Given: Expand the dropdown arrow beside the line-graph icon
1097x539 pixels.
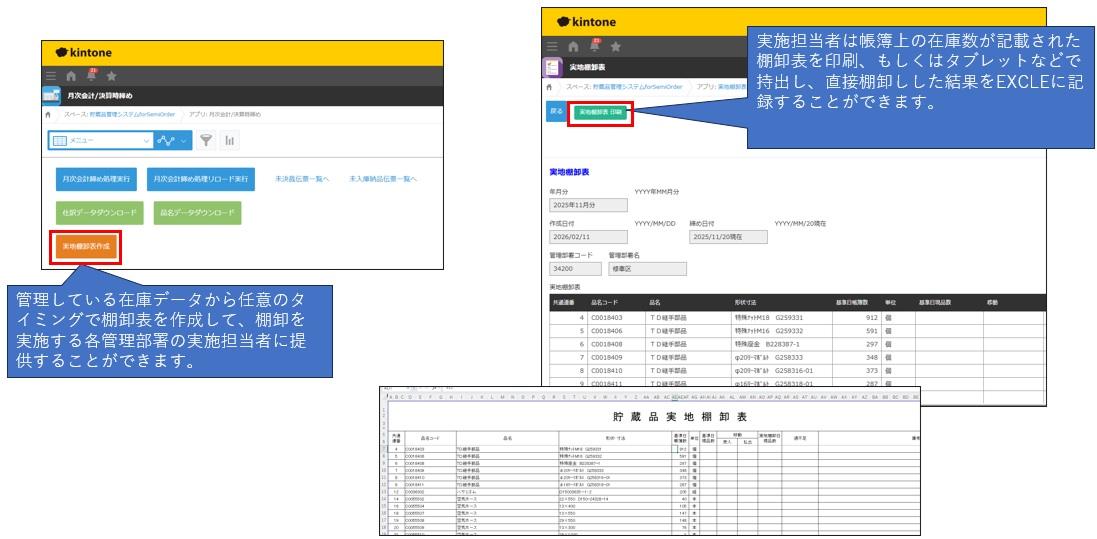Looking at the screenshot, I should tap(185, 141).
